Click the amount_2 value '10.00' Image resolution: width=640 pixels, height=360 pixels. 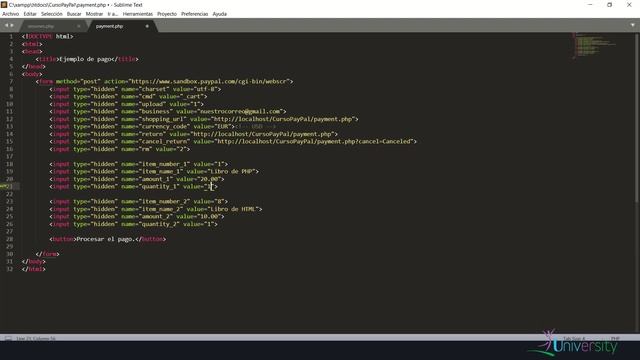click(x=209, y=217)
